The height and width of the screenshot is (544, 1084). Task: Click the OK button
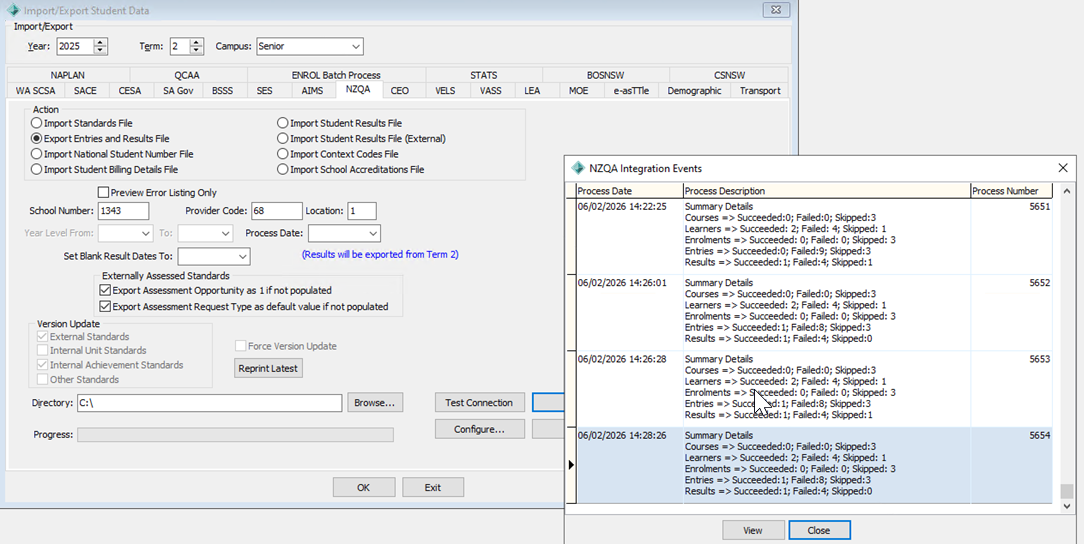(364, 487)
